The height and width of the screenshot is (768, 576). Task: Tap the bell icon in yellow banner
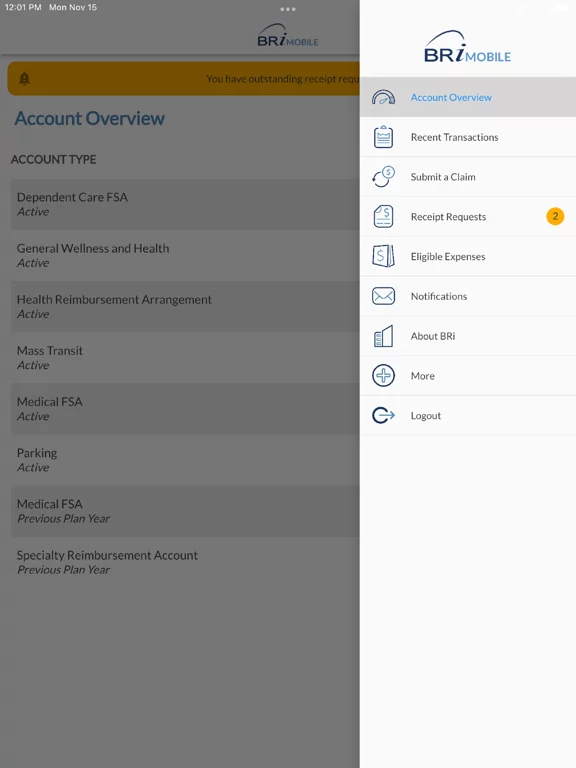tap(24, 78)
